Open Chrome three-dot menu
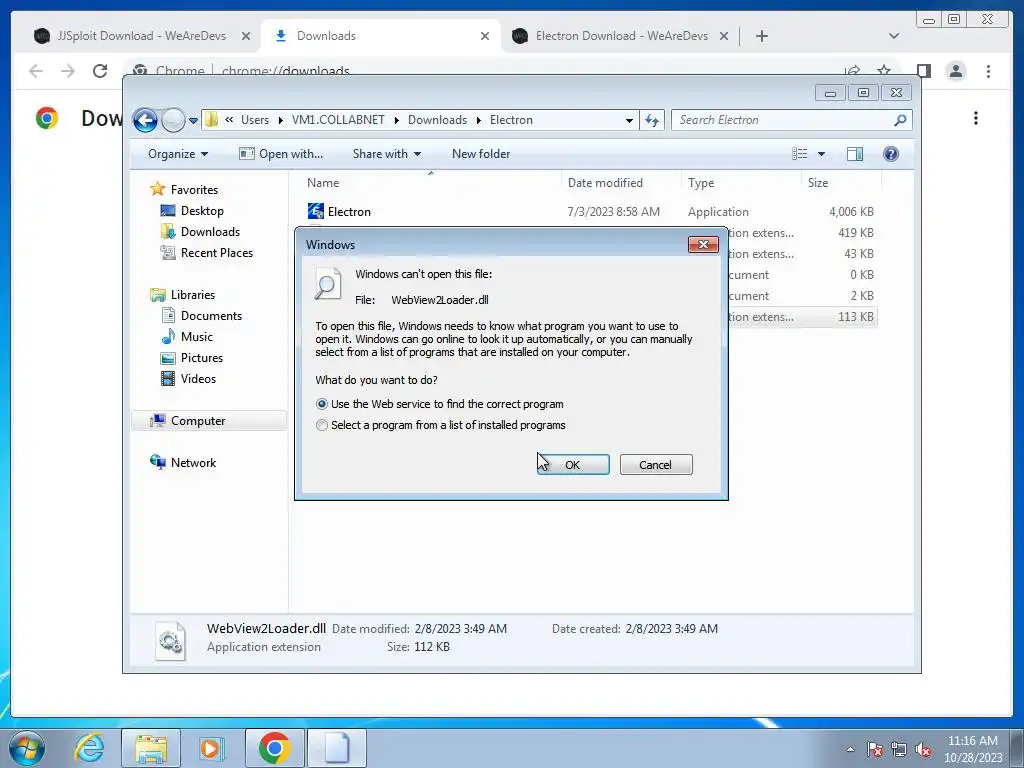 pos(988,71)
